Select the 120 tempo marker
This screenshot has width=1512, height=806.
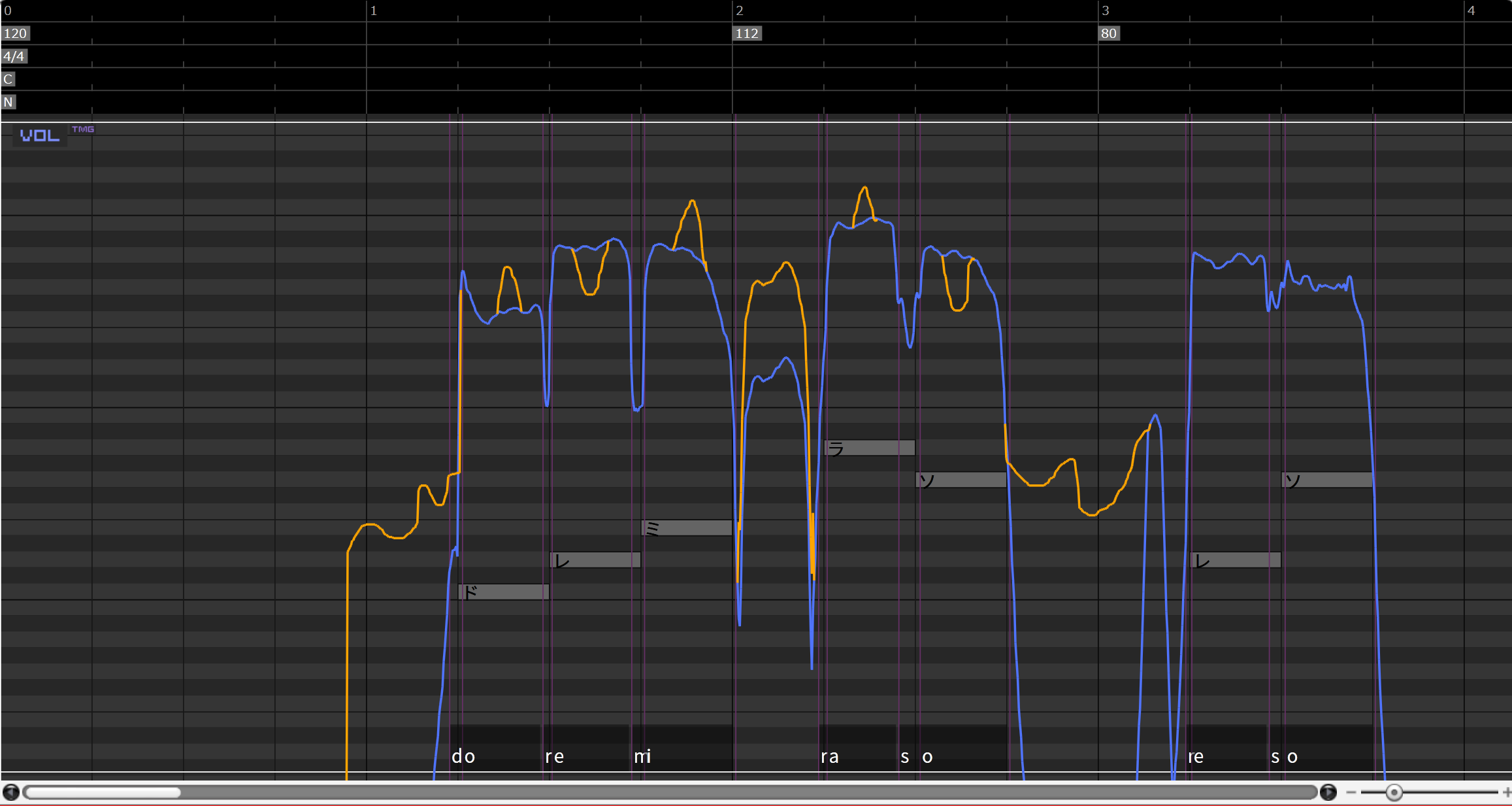[15, 33]
